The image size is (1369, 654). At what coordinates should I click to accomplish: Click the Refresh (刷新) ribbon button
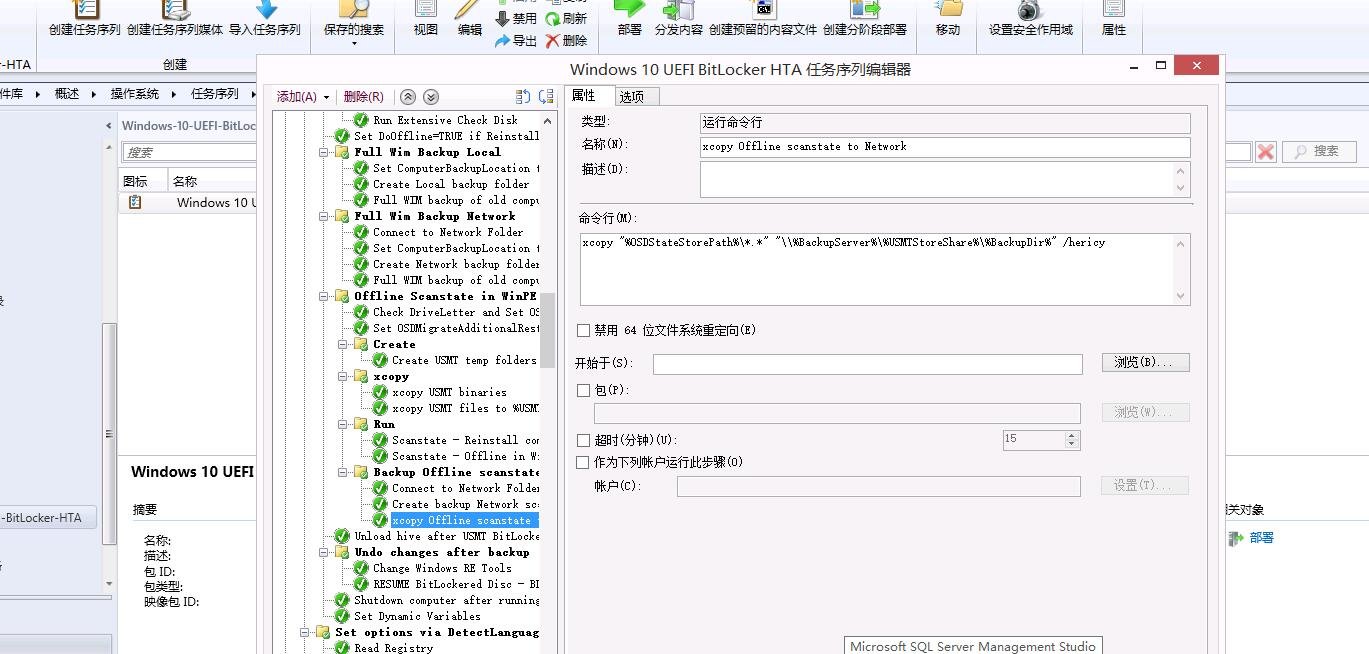tap(567, 18)
